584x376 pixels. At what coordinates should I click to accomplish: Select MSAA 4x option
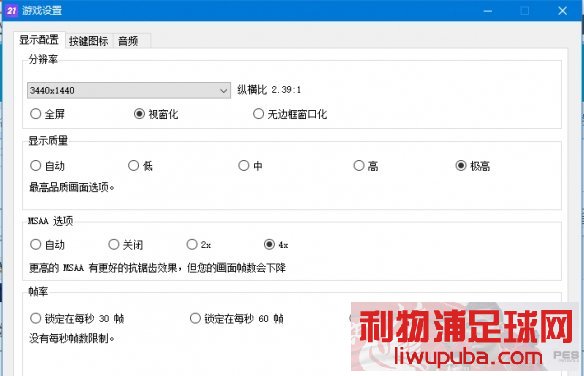pos(276,245)
